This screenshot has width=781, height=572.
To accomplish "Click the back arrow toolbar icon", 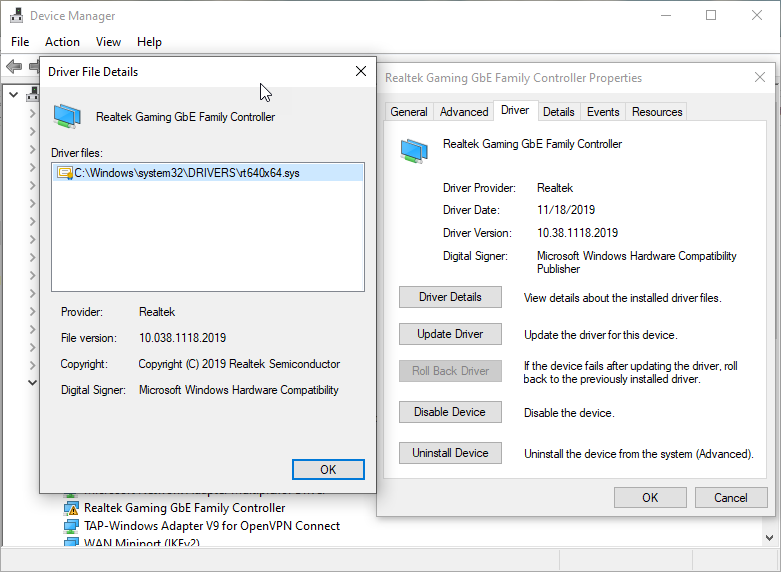I will (x=14, y=66).
